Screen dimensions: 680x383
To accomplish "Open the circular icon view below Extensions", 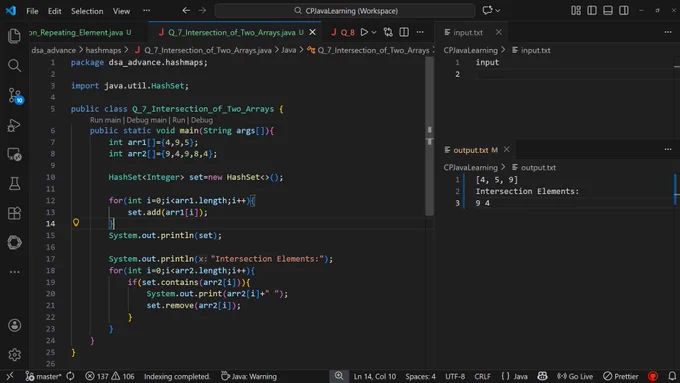I will point(14,242).
